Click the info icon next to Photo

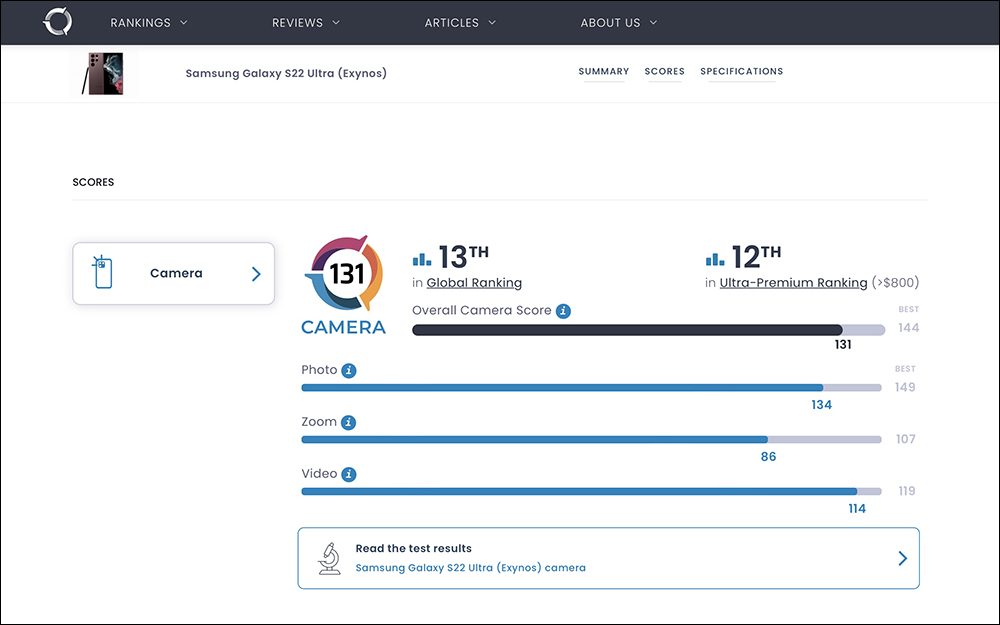click(x=349, y=370)
